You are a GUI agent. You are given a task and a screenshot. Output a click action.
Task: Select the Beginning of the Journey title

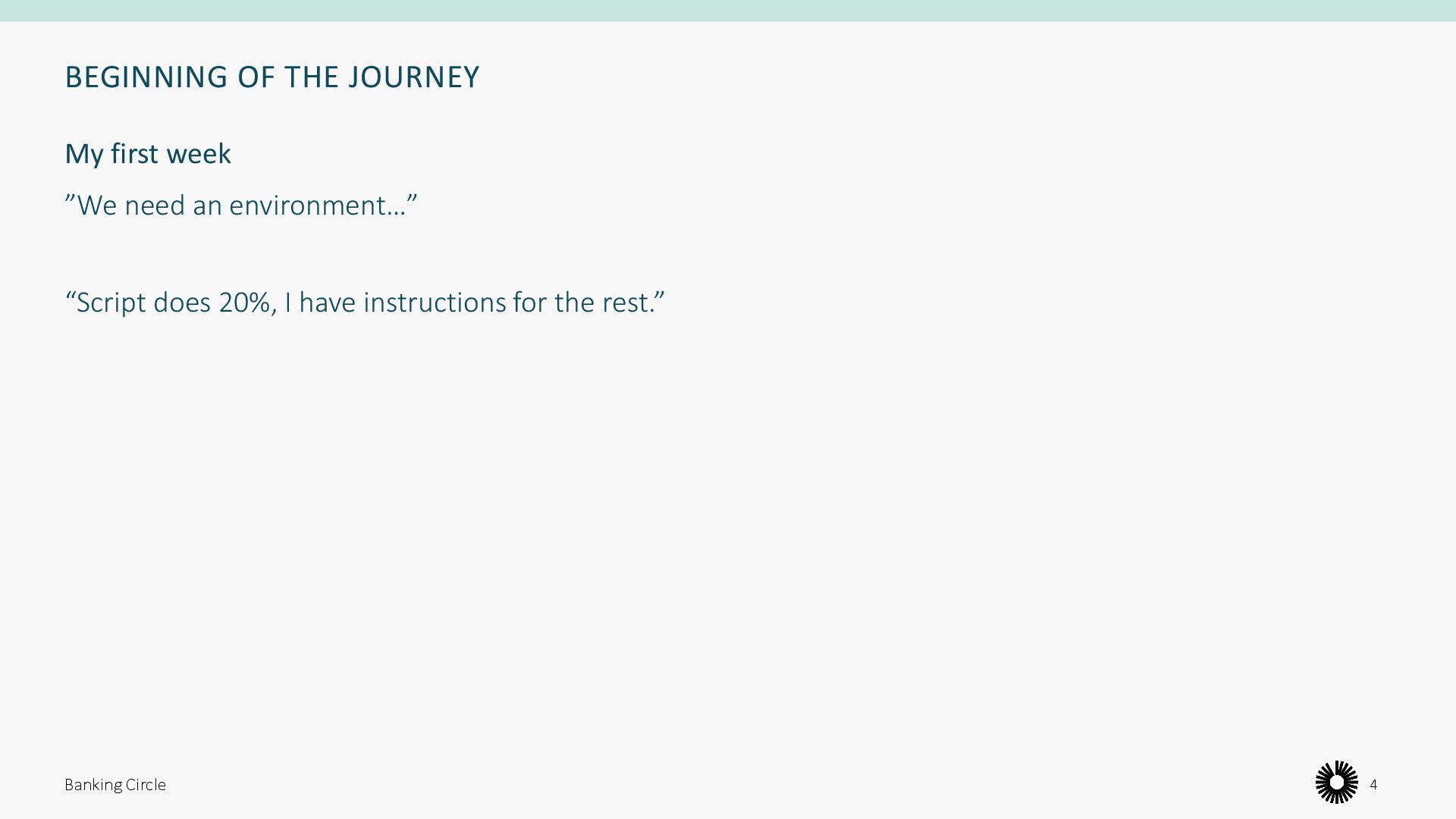point(271,77)
